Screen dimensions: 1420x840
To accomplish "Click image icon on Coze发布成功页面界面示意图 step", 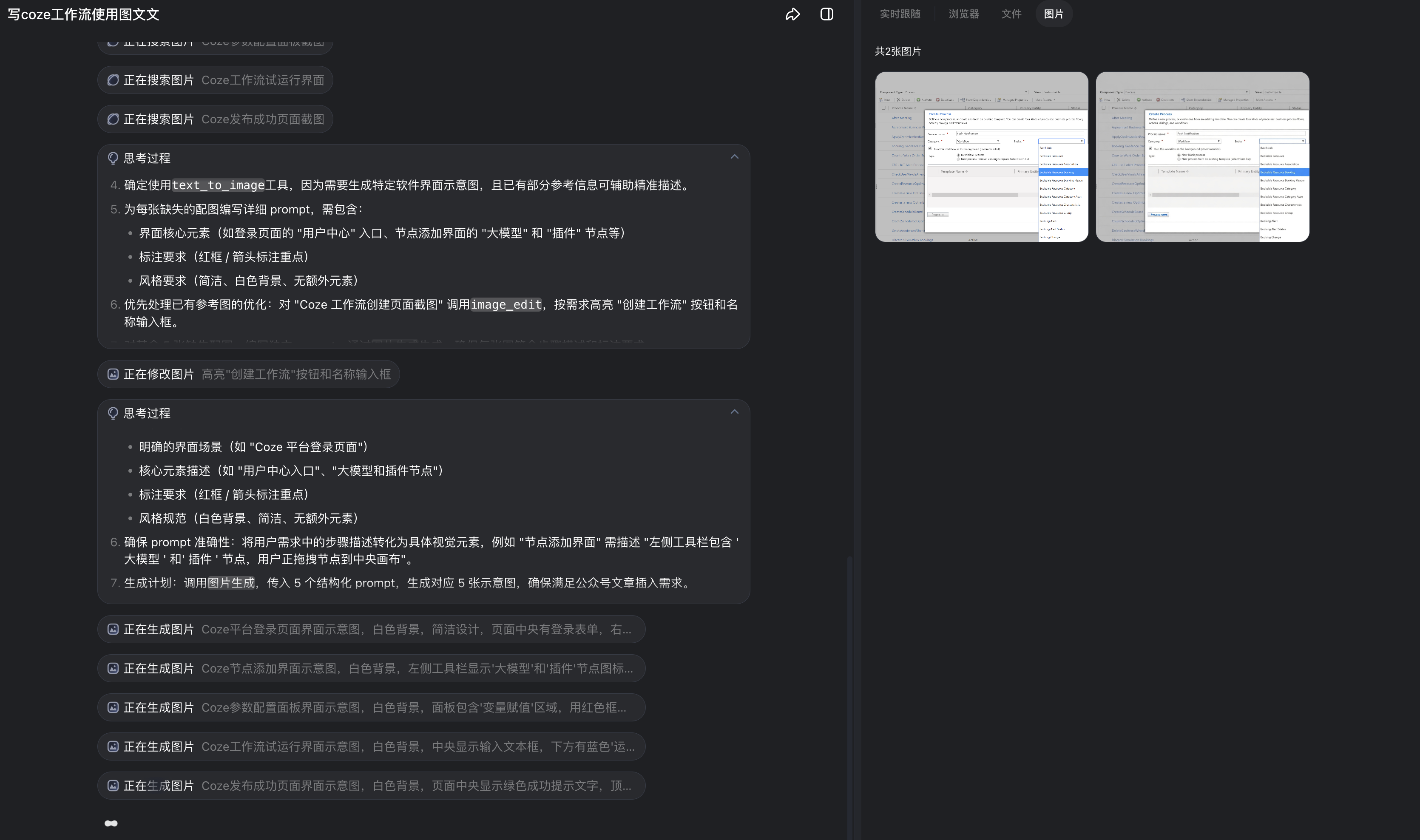I will click(113, 786).
